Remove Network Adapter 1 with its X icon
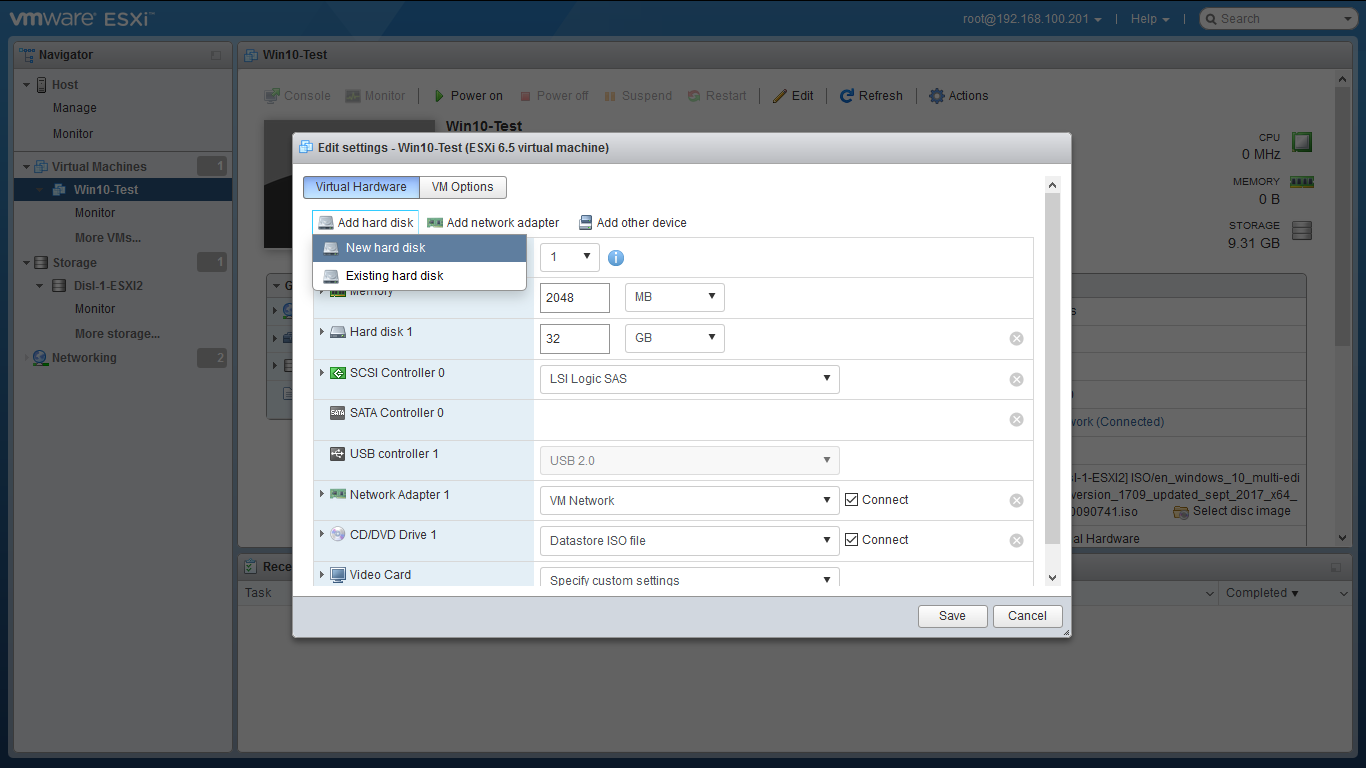 [1016, 501]
